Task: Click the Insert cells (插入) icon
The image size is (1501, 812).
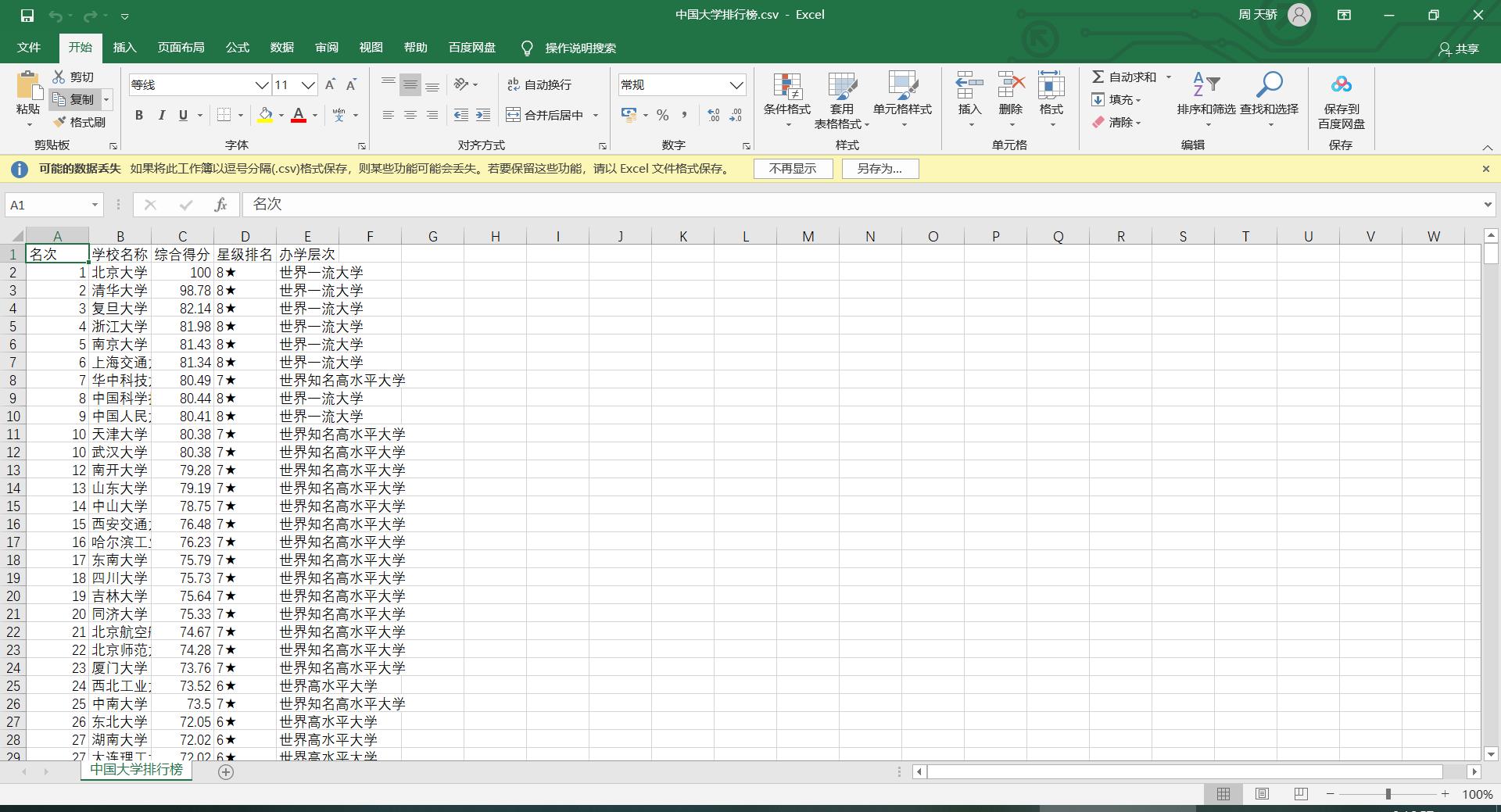Action: tap(969, 85)
